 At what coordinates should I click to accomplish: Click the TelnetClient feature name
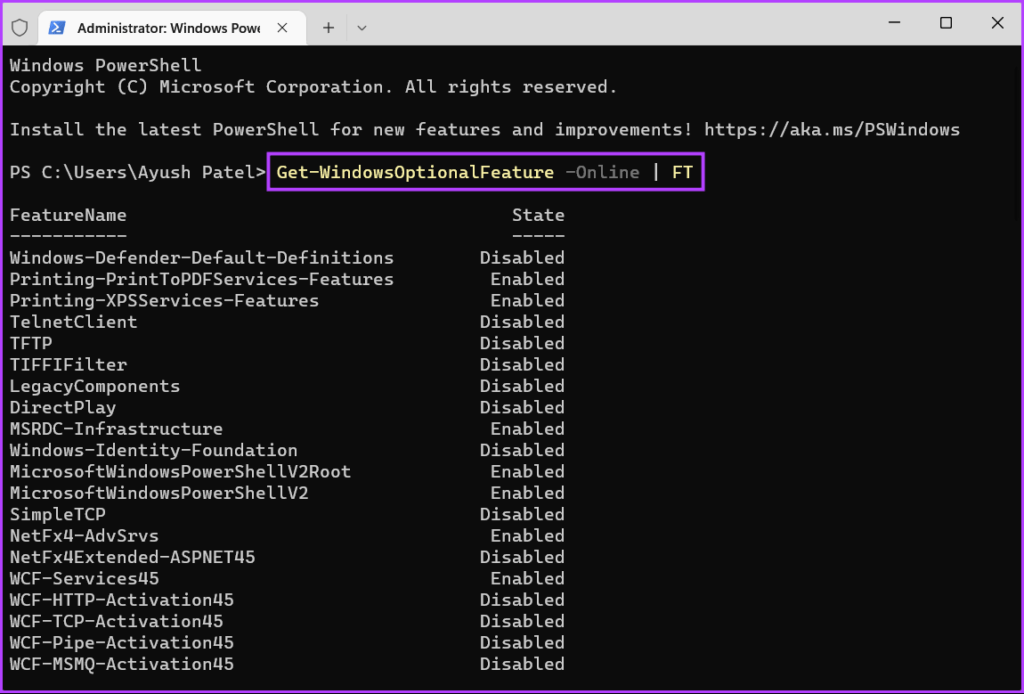(73, 322)
